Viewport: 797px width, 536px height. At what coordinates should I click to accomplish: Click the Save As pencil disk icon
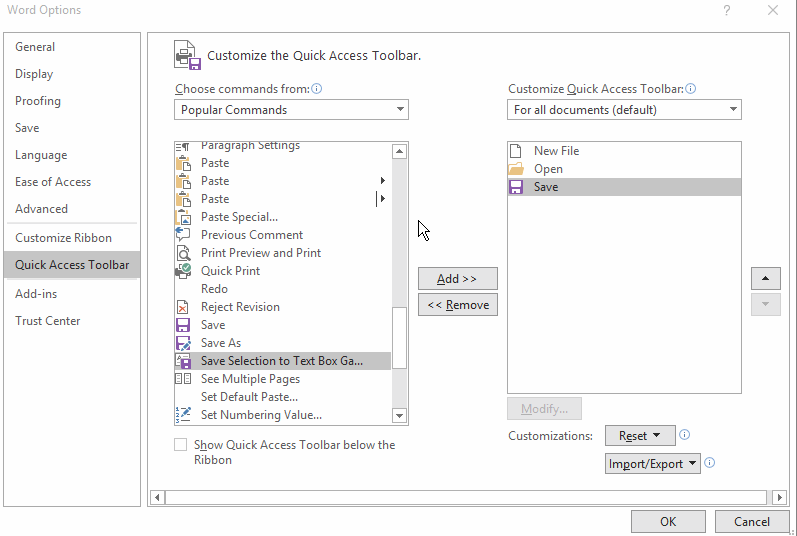click(x=183, y=343)
